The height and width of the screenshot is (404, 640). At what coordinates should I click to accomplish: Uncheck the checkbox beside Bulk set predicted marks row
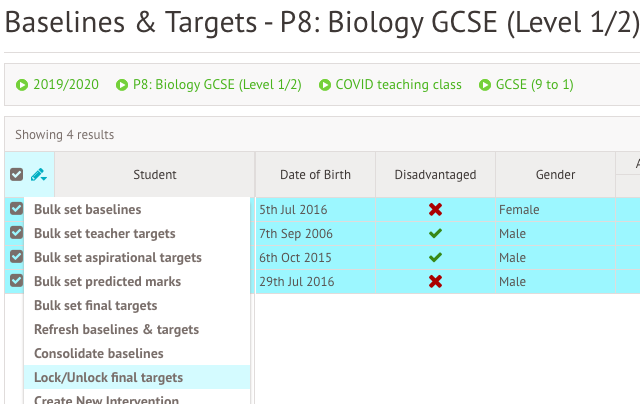(16, 281)
